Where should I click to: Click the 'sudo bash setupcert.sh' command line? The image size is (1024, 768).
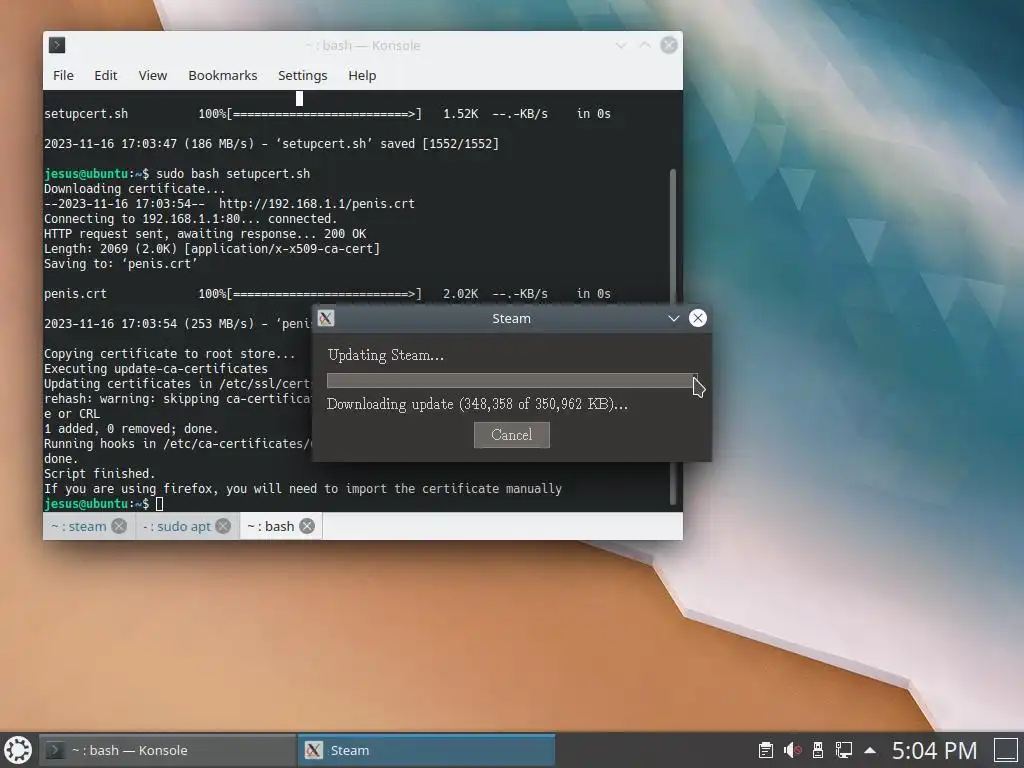click(232, 174)
